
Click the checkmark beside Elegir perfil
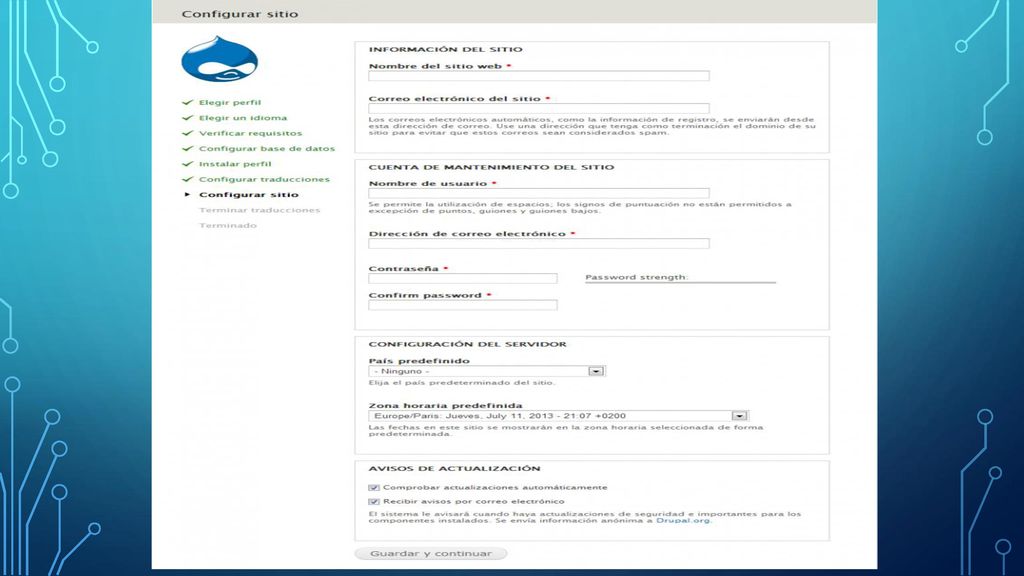[x=187, y=103]
